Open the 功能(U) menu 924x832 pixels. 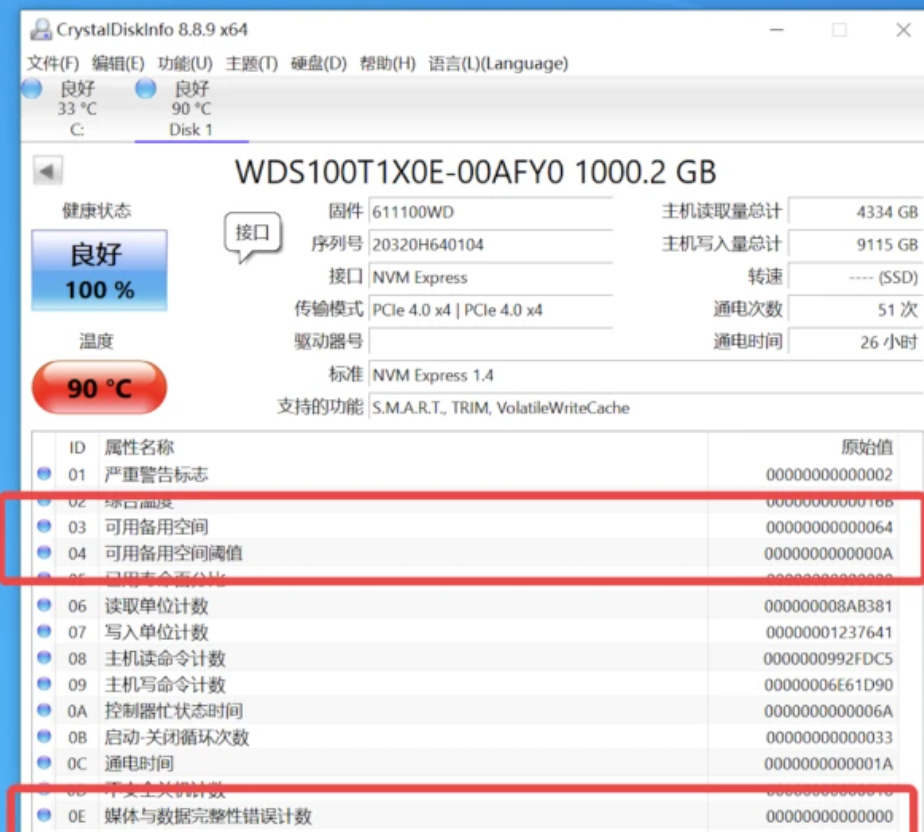tap(185, 63)
